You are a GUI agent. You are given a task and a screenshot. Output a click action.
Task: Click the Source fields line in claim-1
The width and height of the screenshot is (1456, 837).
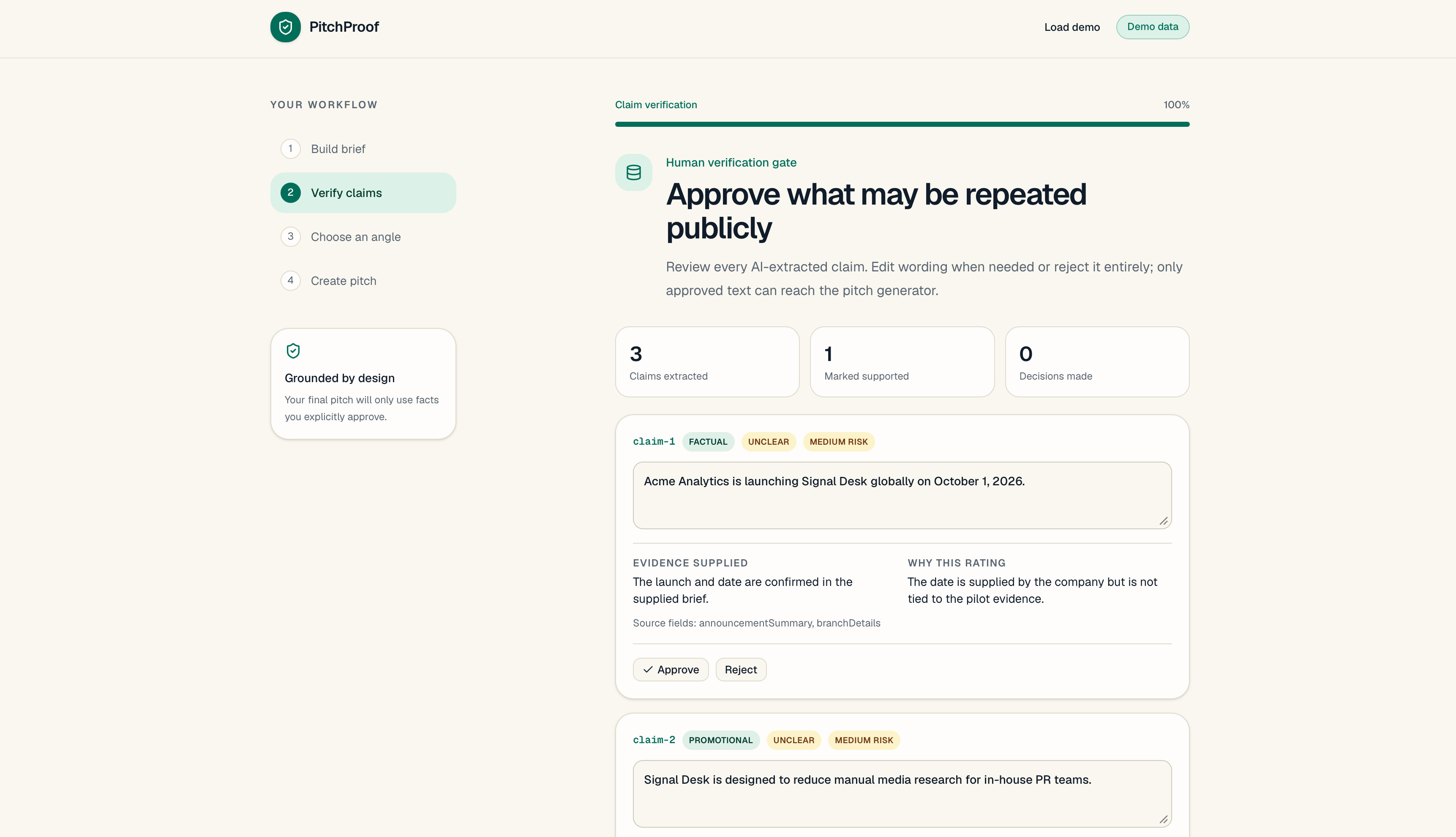(756, 623)
